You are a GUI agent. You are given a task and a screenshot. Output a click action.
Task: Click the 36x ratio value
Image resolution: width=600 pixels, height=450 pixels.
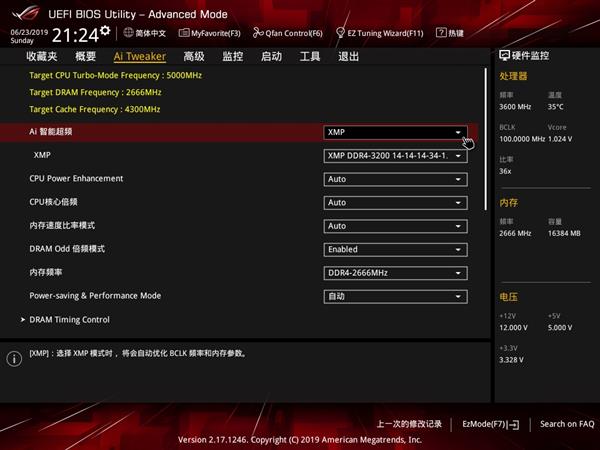[505, 171]
